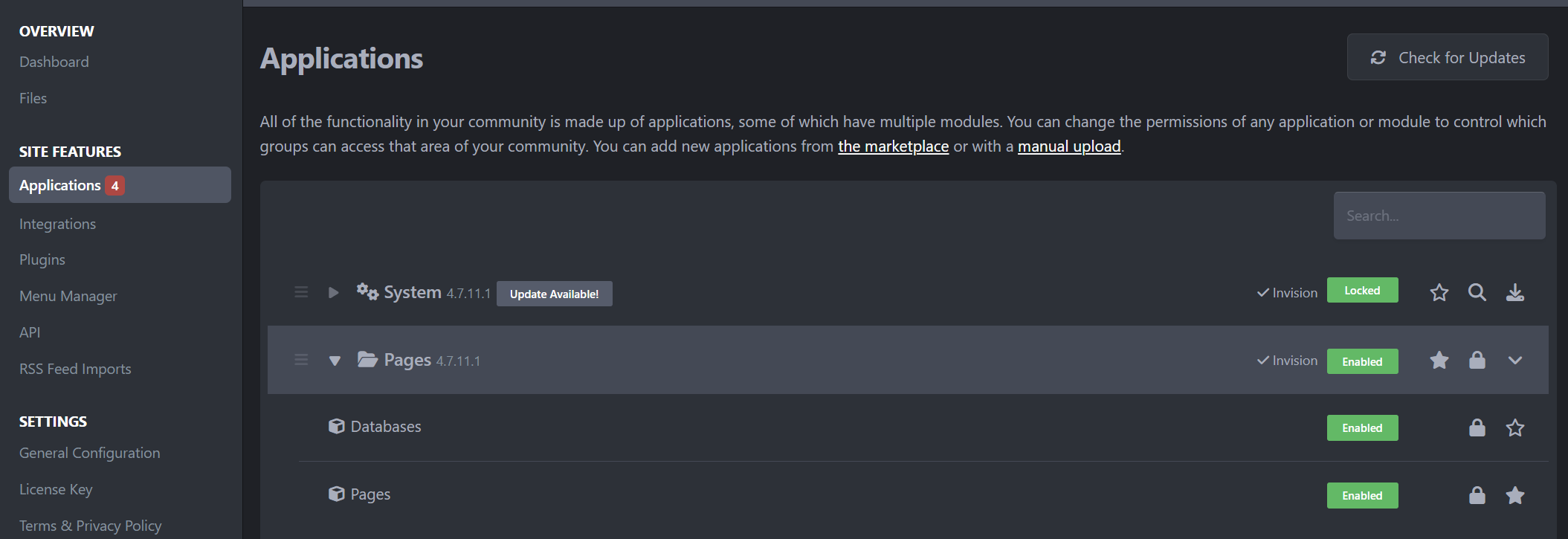
Task: Click the Check for Updates button
Action: 1448,57
